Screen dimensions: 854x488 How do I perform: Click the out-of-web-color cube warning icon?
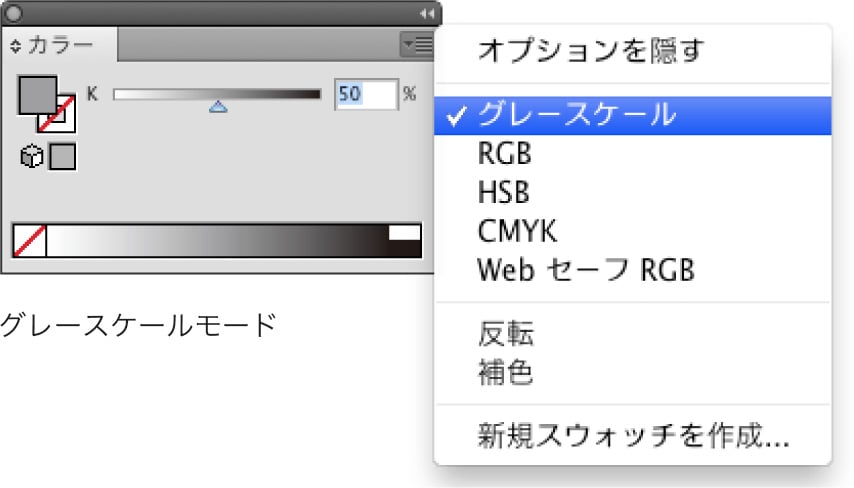pyautogui.click(x=31, y=157)
